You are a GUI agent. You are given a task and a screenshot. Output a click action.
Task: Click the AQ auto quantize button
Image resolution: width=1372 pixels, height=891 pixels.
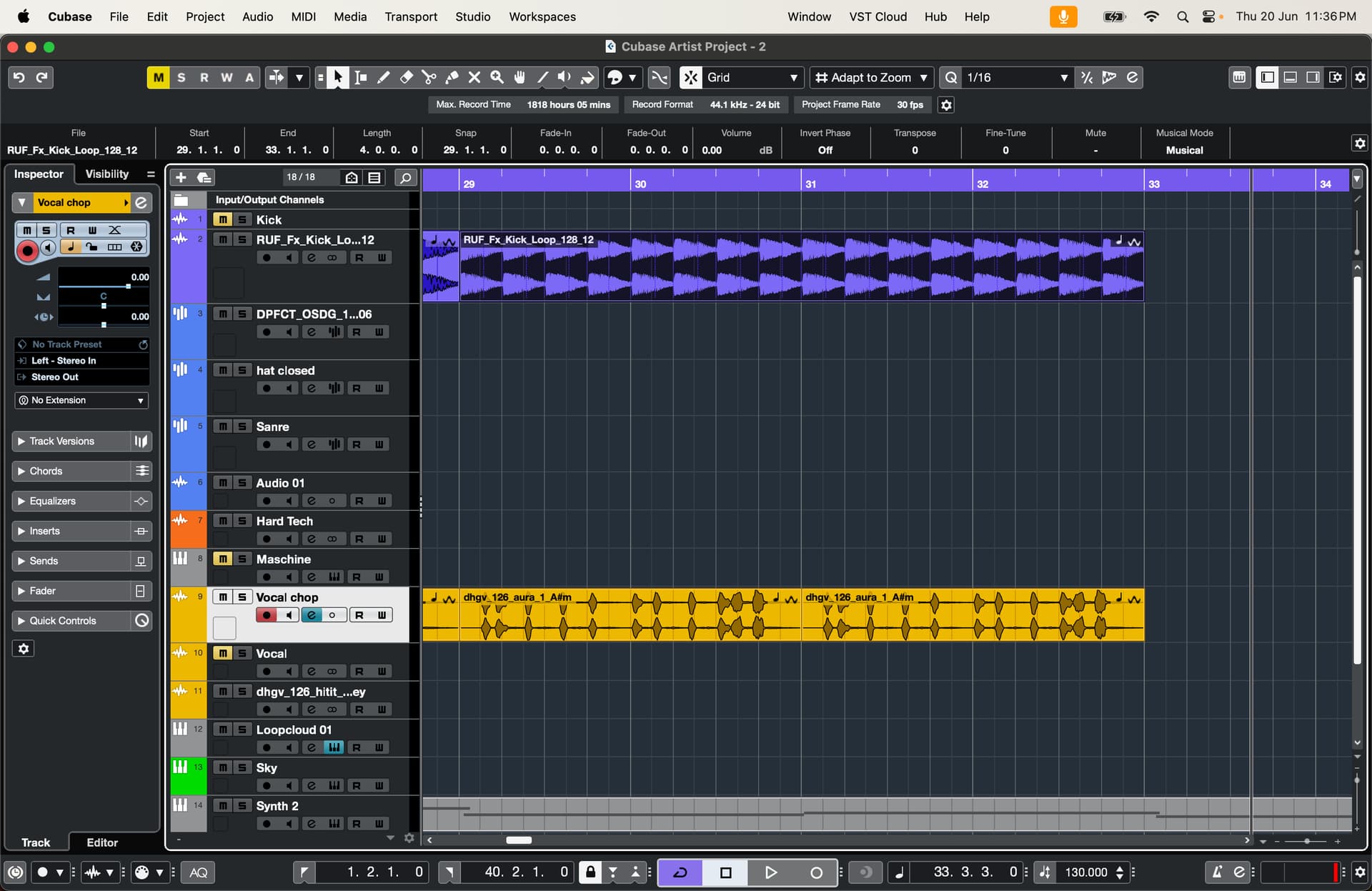coord(199,872)
